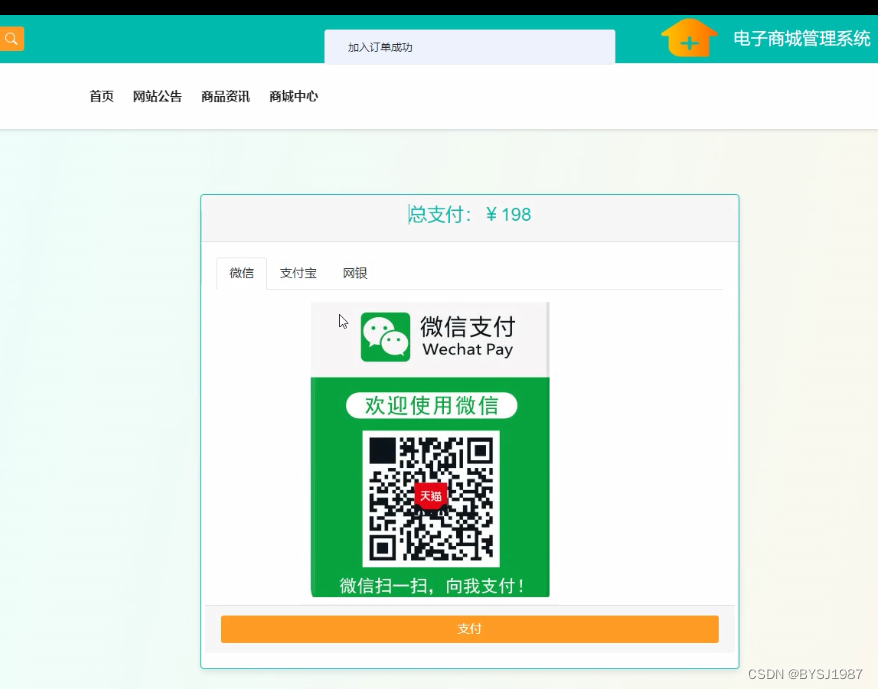Click the 微信扫一扫，向我支付！ caption

pyautogui.click(x=431, y=586)
